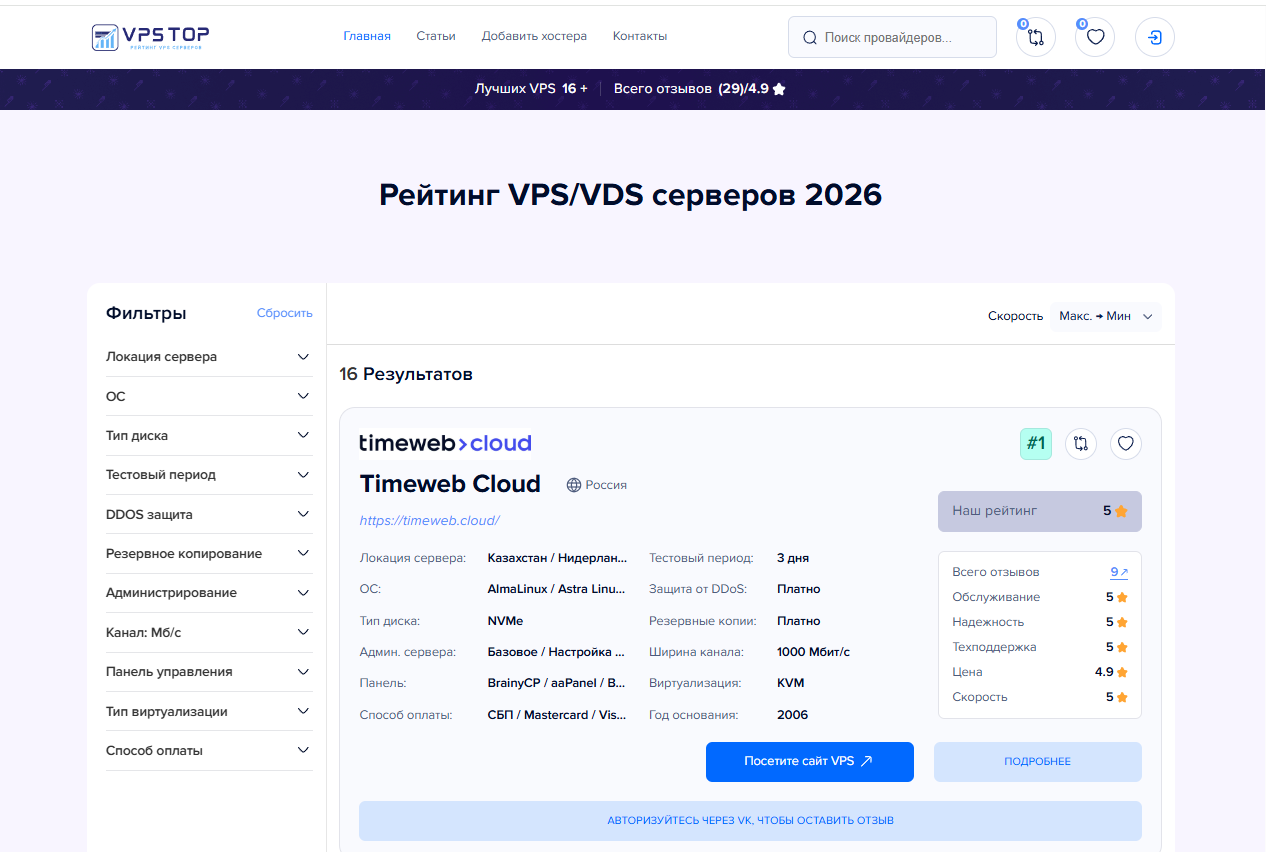Click the 1000 Мбит/с channel width value
1266x852 pixels.
pyautogui.click(x=813, y=652)
